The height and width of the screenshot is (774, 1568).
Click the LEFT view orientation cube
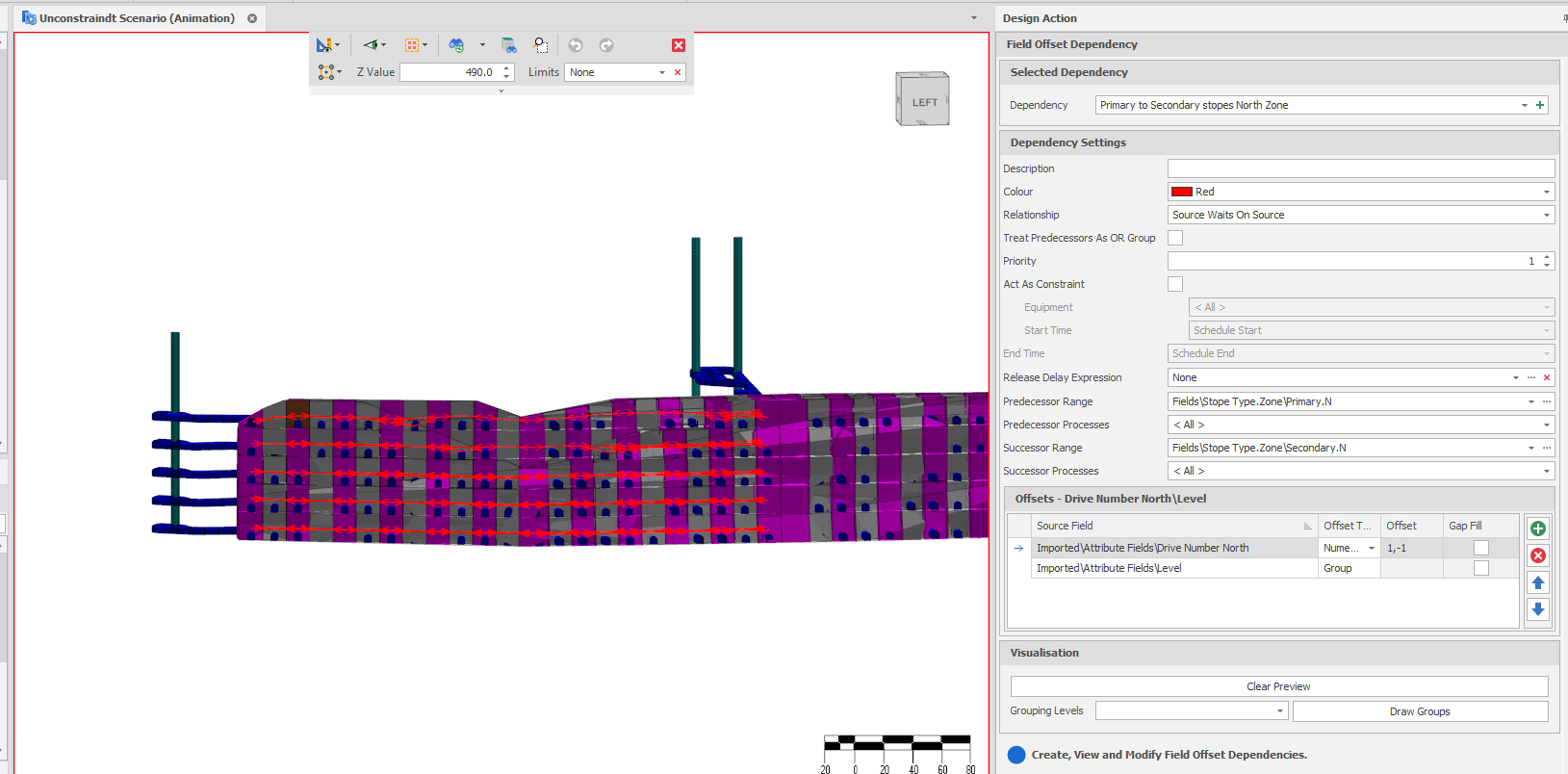[923, 99]
